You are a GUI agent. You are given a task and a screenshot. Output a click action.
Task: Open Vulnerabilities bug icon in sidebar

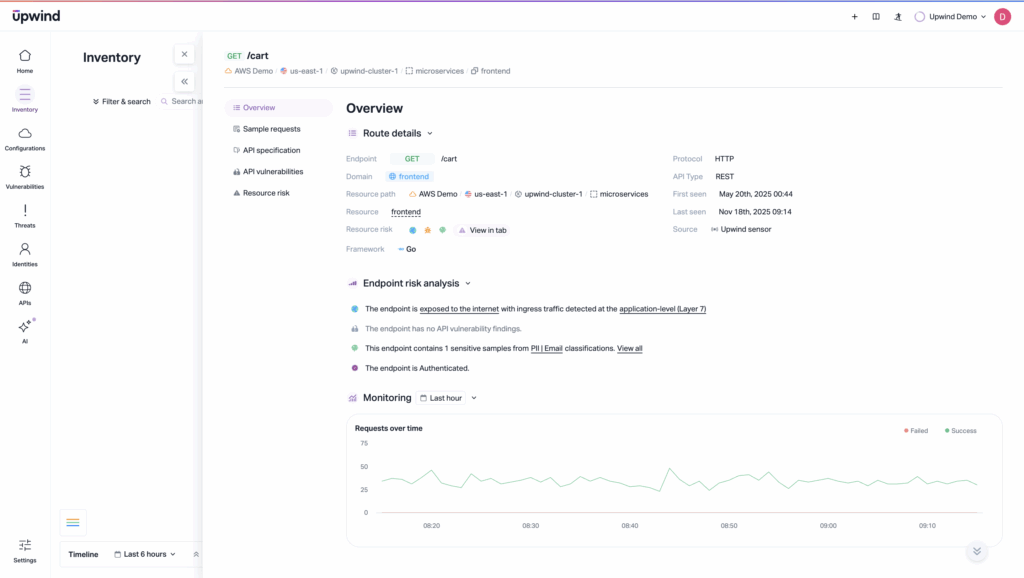25,177
